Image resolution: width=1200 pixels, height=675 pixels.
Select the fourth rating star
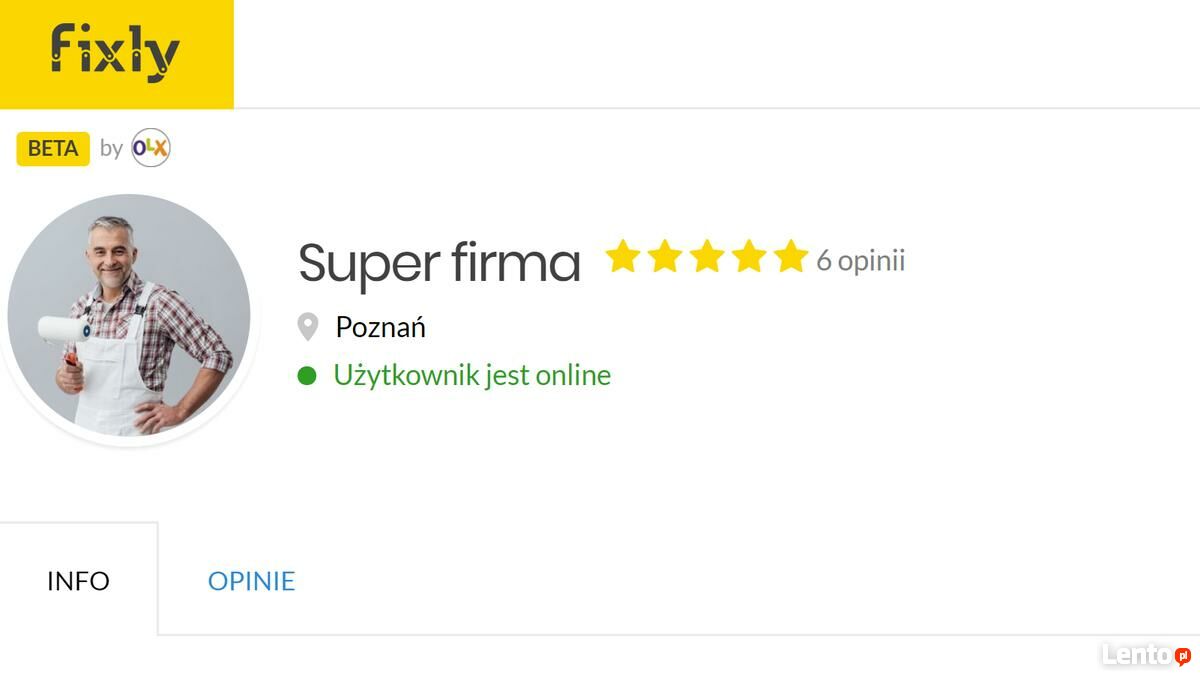tap(748, 257)
